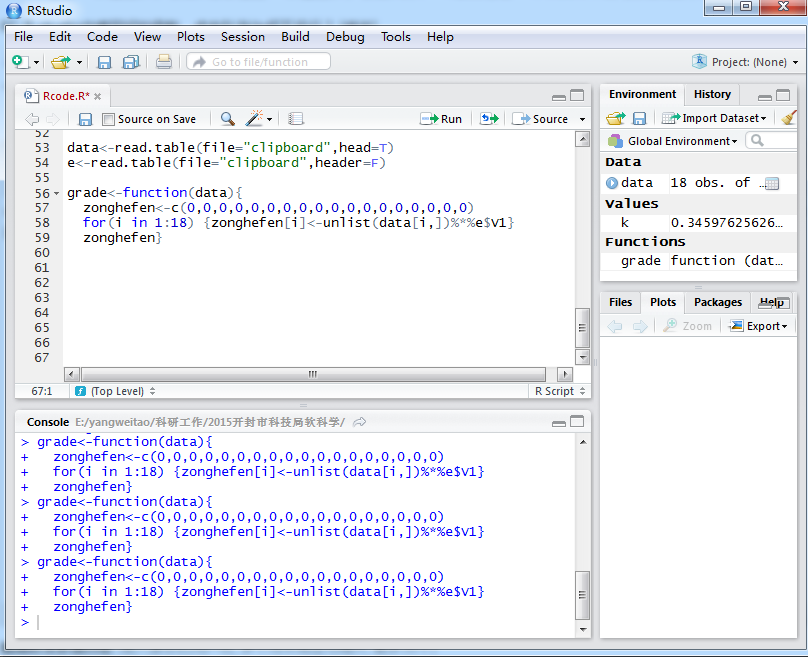Open the Session menu
The height and width of the screenshot is (658, 808).
(x=242, y=37)
